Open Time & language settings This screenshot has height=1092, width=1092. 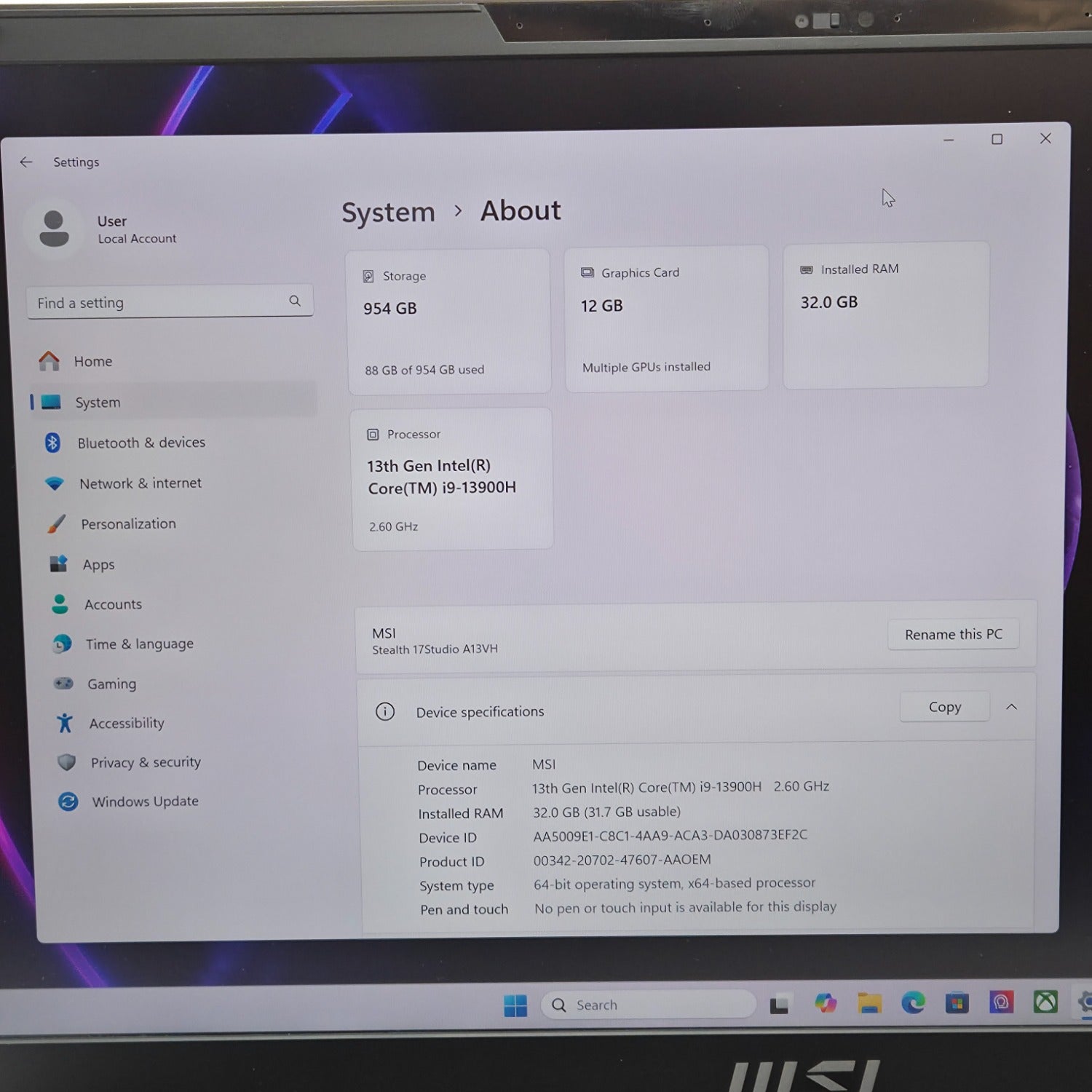point(139,644)
